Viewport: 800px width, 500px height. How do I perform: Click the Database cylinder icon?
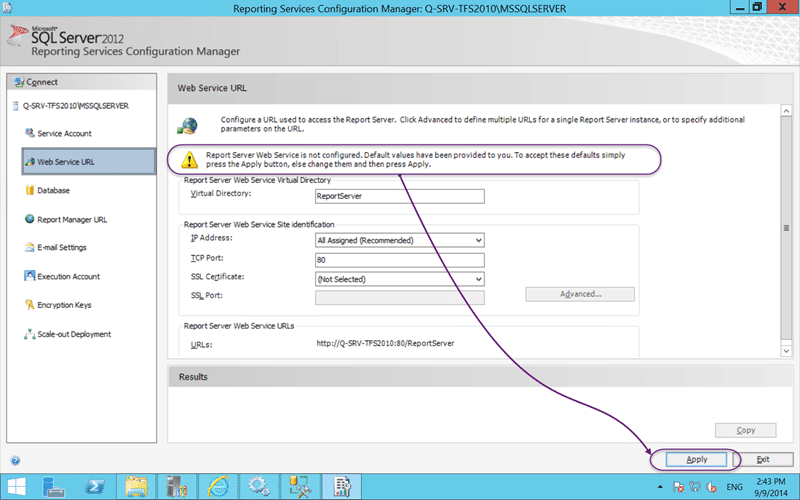30,190
